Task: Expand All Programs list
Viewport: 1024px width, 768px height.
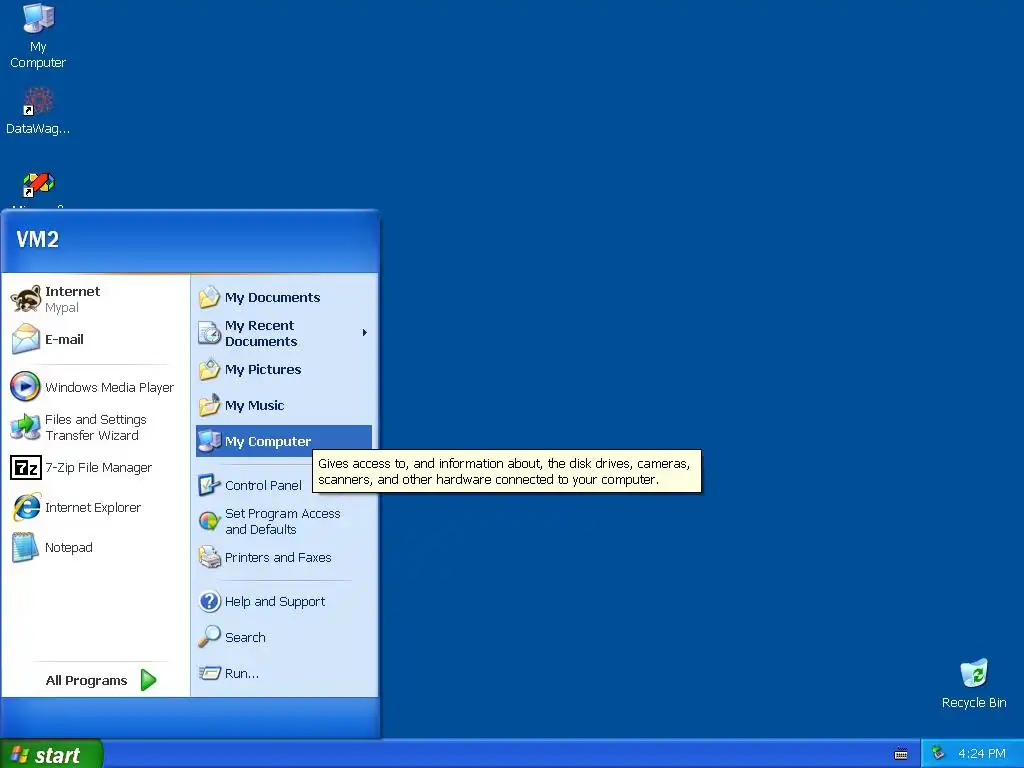Action: 101,680
